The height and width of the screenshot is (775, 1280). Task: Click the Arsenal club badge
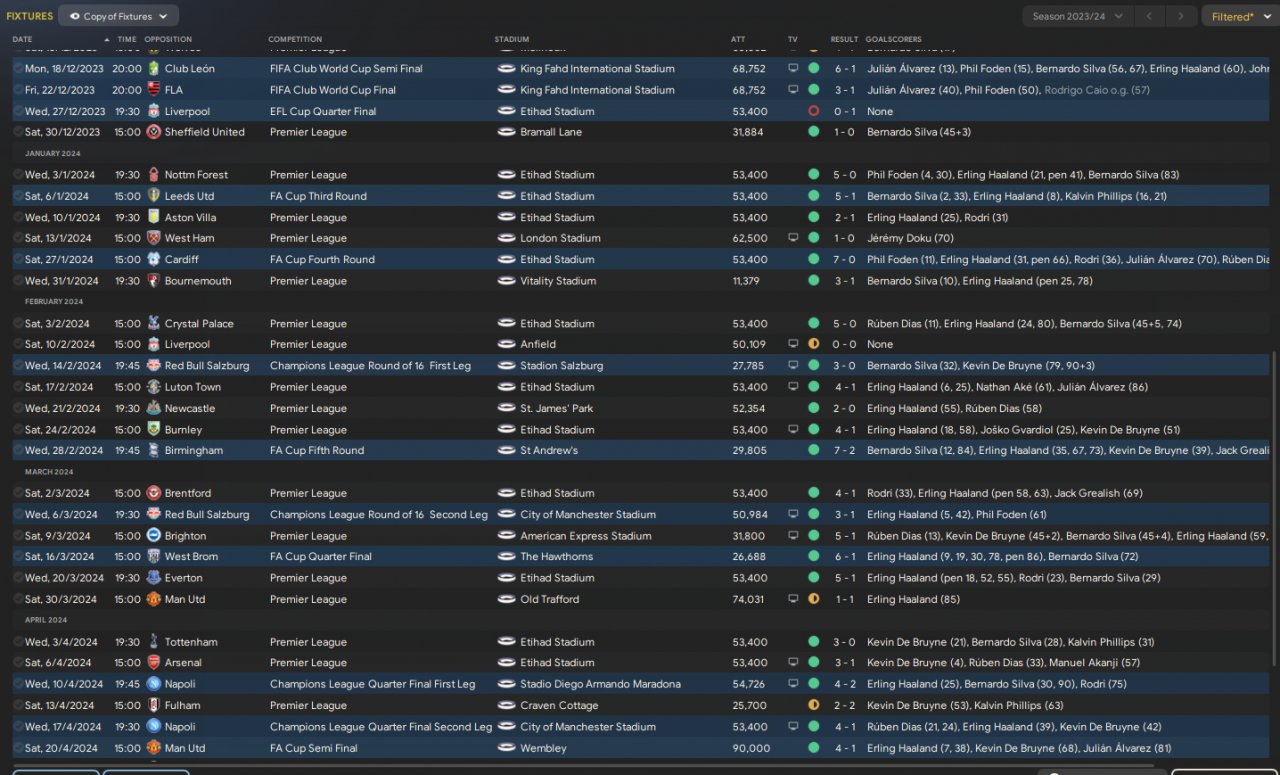pyautogui.click(x=153, y=662)
